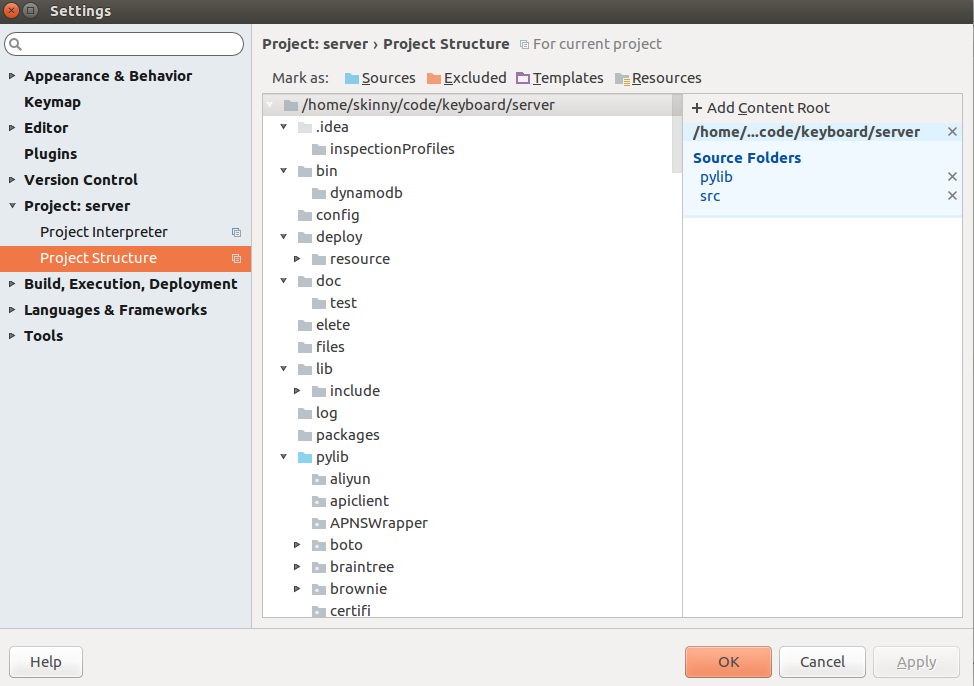The width and height of the screenshot is (974, 686).
Task: Click the Project Structure per-project icon in sidebar
Action: 236,258
